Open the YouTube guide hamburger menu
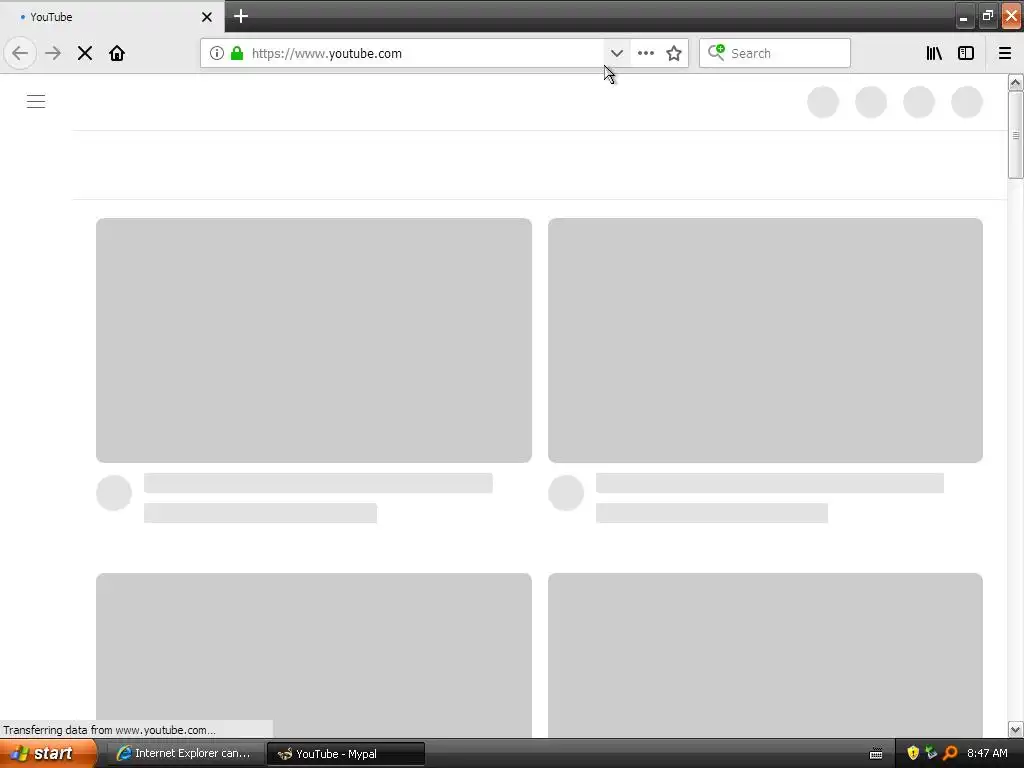Screen dimensions: 1024x768 [x=36, y=101]
